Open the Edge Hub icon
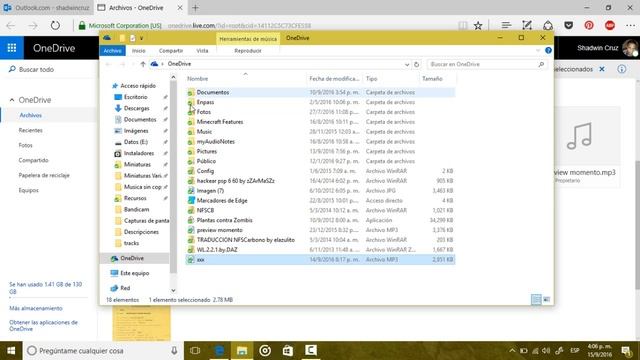640x360 pixels. pyautogui.click(x=506, y=25)
